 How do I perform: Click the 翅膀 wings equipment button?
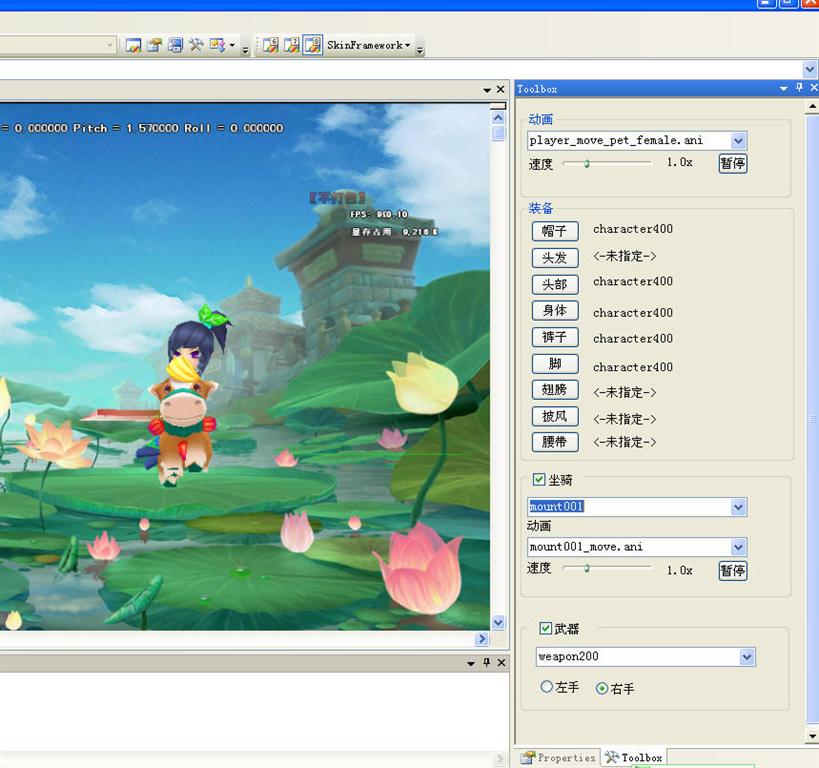tap(555, 390)
